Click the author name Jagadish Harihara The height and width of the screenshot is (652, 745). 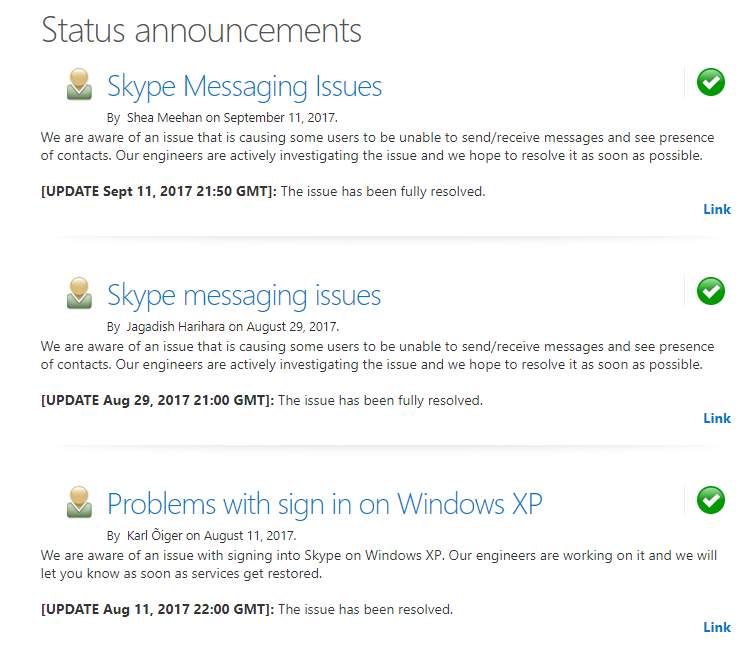tap(175, 326)
